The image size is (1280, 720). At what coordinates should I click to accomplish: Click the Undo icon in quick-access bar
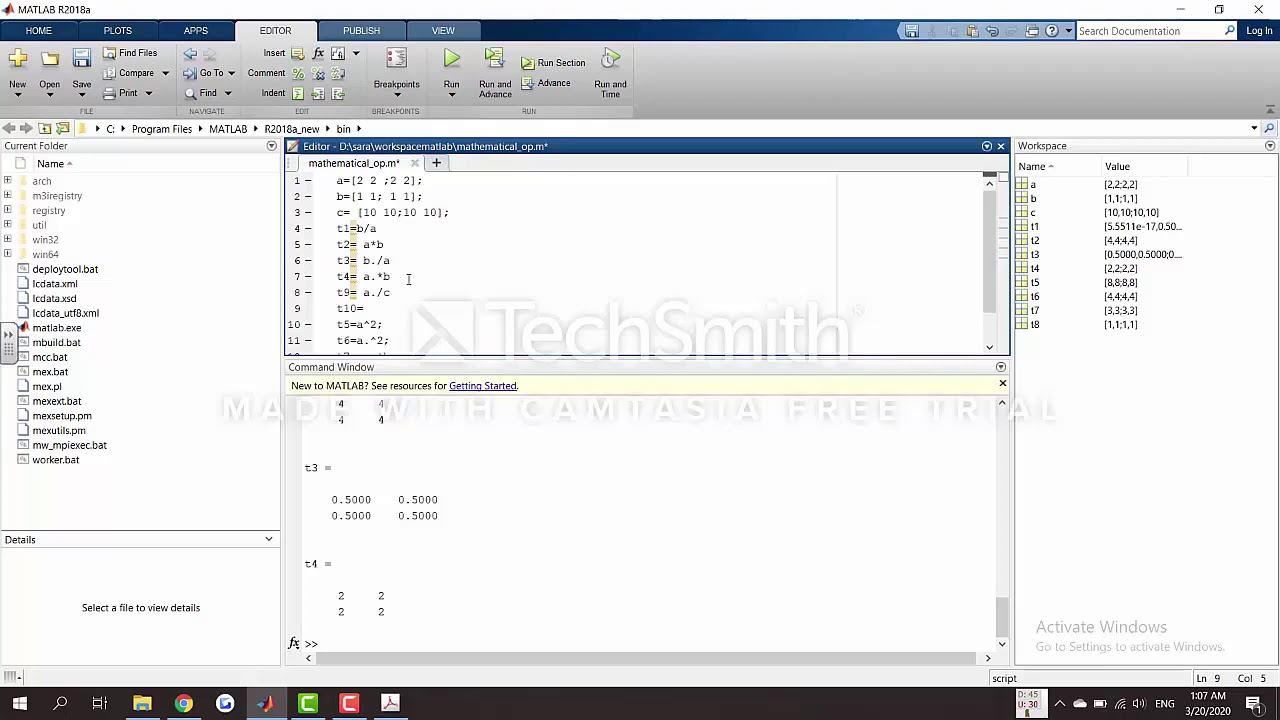[x=992, y=31]
